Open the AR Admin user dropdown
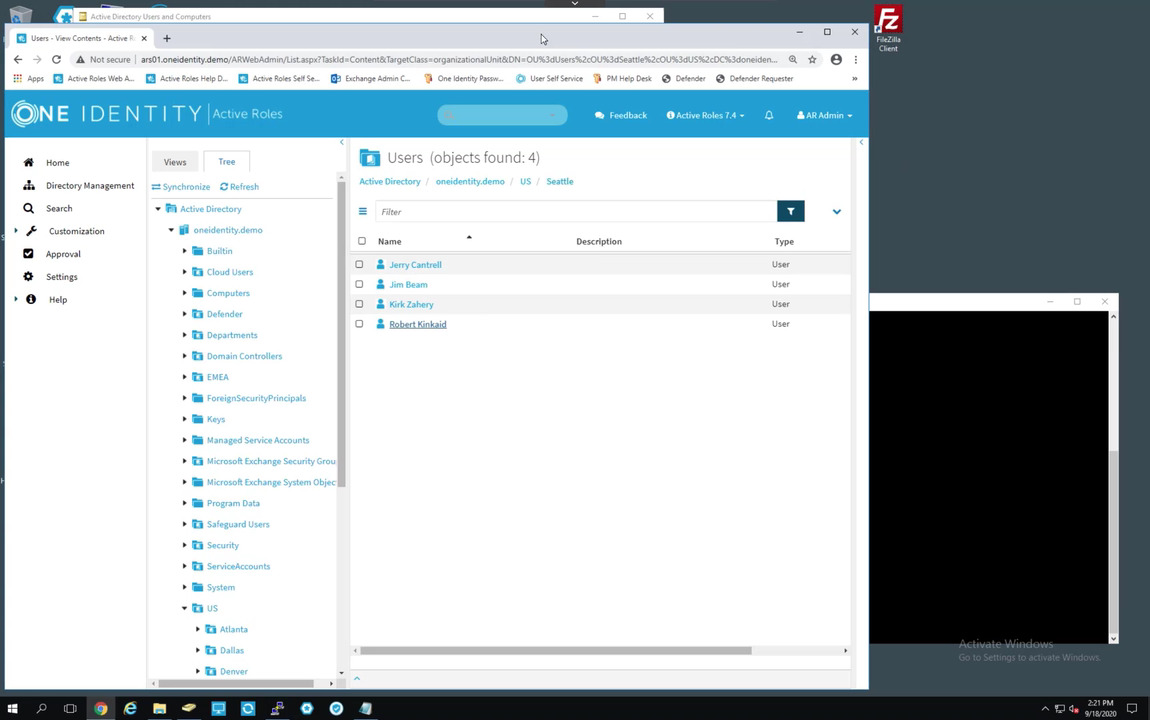This screenshot has height=720, width=1150. click(824, 115)
